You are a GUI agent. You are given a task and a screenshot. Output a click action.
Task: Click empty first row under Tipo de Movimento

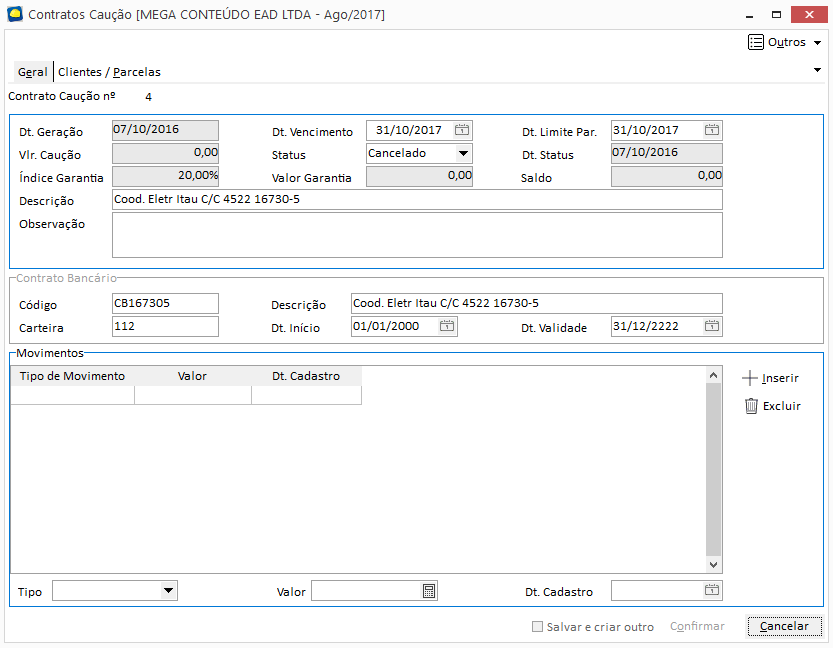tap(72, 395)
